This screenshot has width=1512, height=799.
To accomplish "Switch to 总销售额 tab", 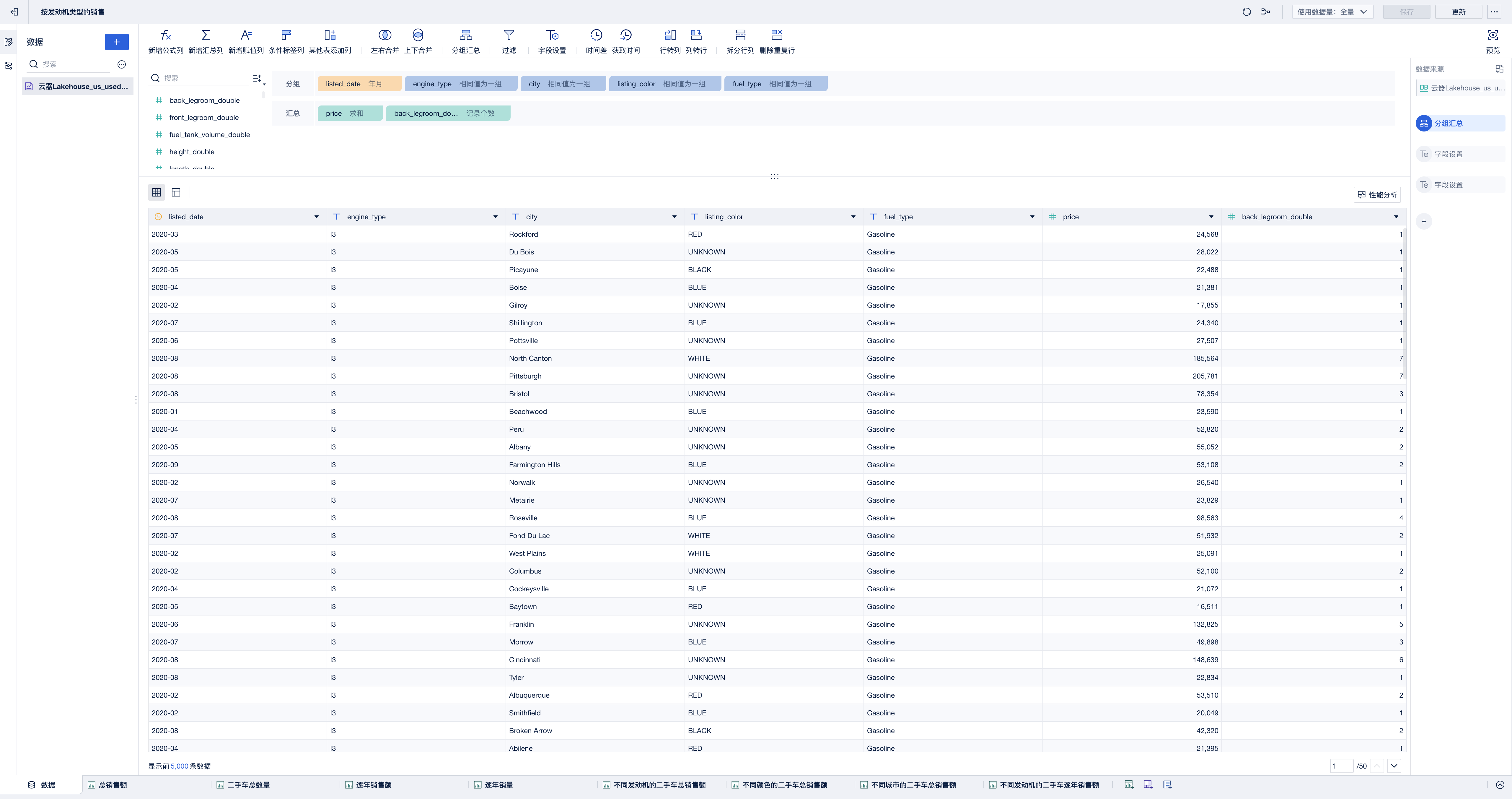I will pyautogui.click(x=112, y=785).
